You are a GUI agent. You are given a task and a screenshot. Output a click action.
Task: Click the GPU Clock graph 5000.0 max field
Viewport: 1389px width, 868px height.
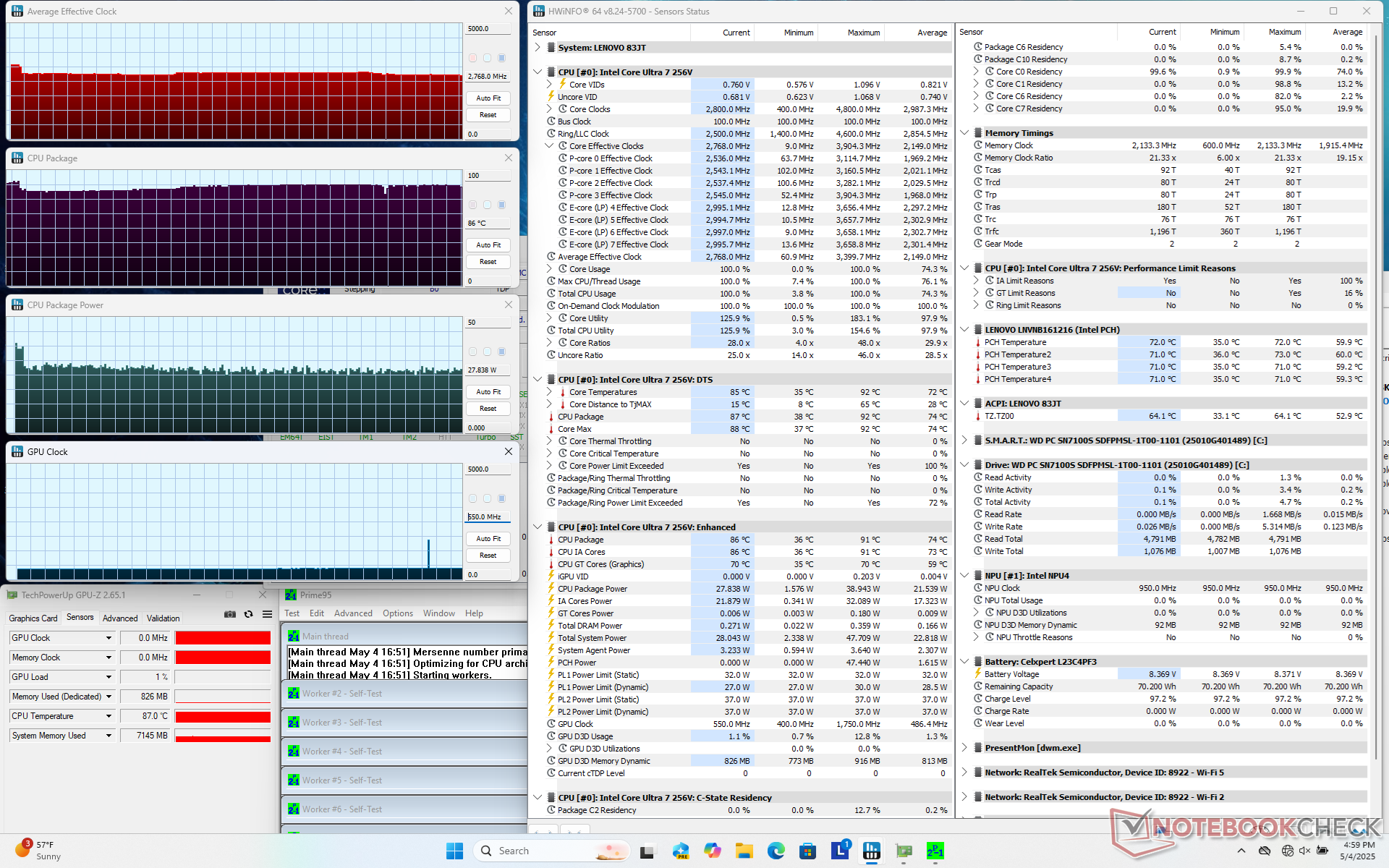tap(488, 469)
